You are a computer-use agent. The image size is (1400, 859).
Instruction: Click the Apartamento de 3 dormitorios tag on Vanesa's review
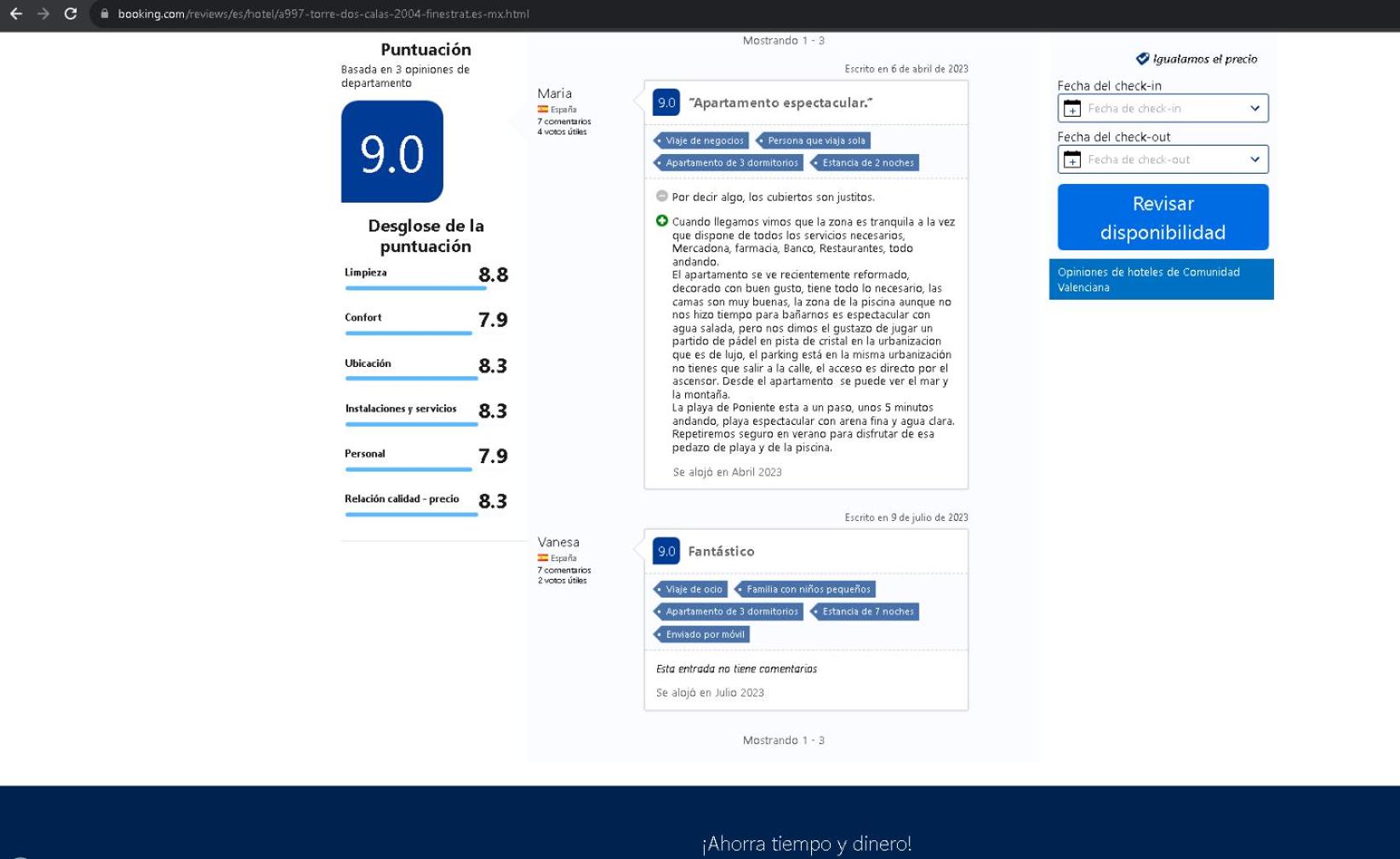click(729, 611)
